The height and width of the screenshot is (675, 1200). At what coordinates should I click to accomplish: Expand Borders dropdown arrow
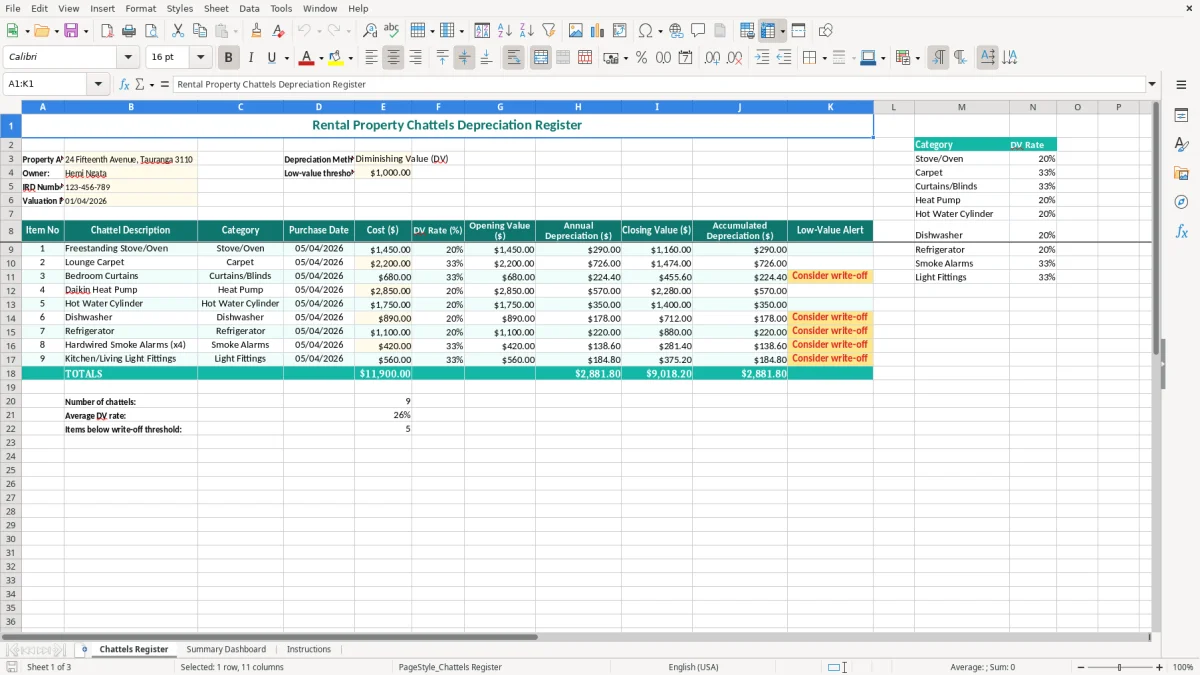pos(825,58)
